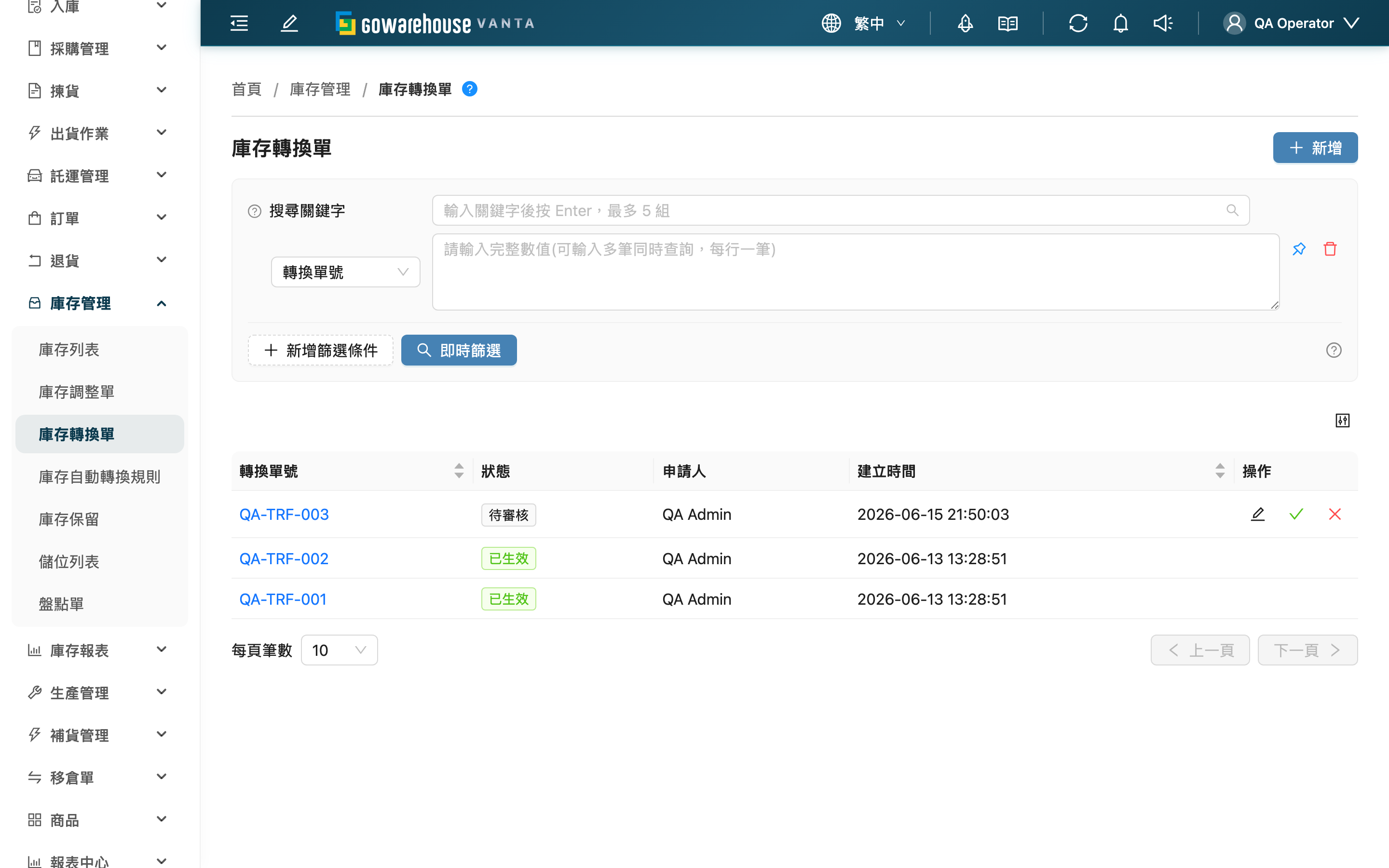The width and height of the screenshot is (1389, 868).
Task: Go to 庫存管理 breadcrumb
Action: pyautogui.click(x=320, y=89)
